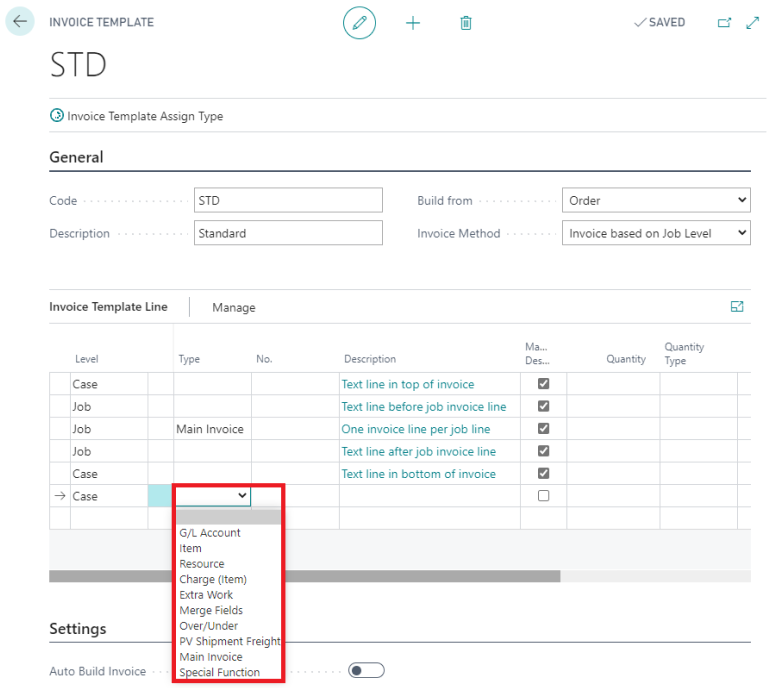Viewport: 767px width, 688px height.
Task: Choose Charge (Item) in Type list
Action: point(228,579)
